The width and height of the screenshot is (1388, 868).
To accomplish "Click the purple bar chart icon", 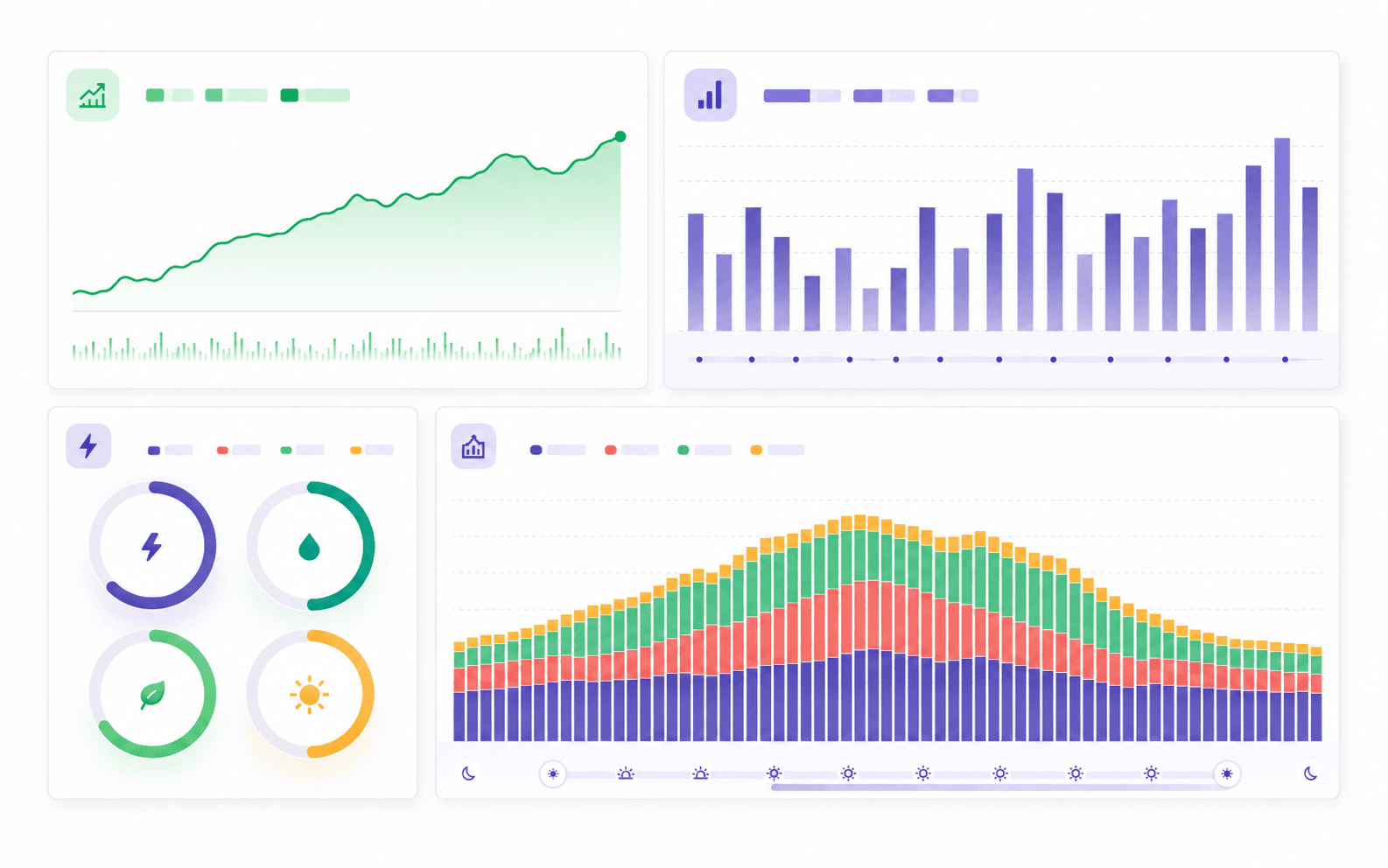I will tap(710, 94).
